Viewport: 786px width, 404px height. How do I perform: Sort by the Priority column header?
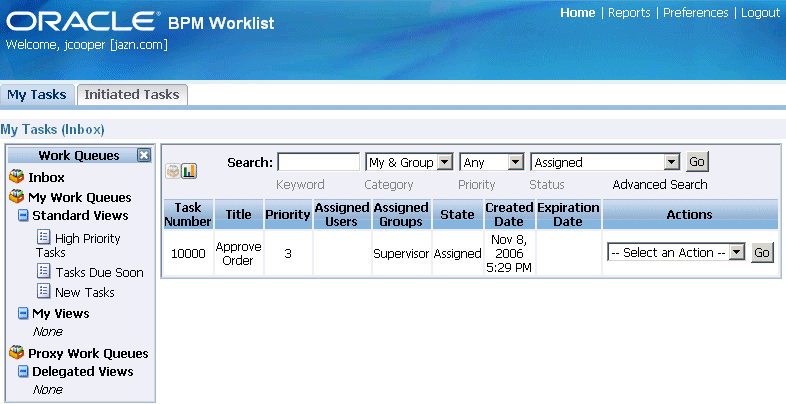[x=288, y=215]
